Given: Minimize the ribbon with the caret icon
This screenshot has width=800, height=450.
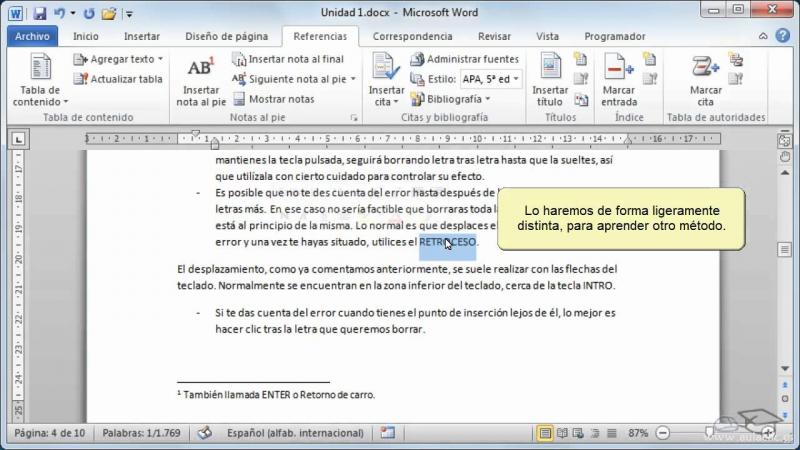Looking at the screenshot, I should 763,36.
